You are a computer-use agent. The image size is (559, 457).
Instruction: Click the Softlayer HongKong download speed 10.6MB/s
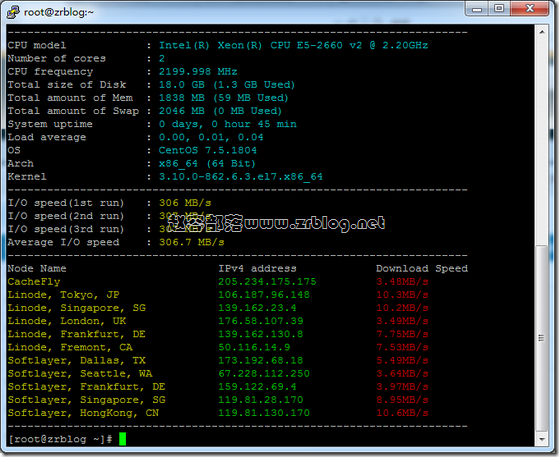402,413
